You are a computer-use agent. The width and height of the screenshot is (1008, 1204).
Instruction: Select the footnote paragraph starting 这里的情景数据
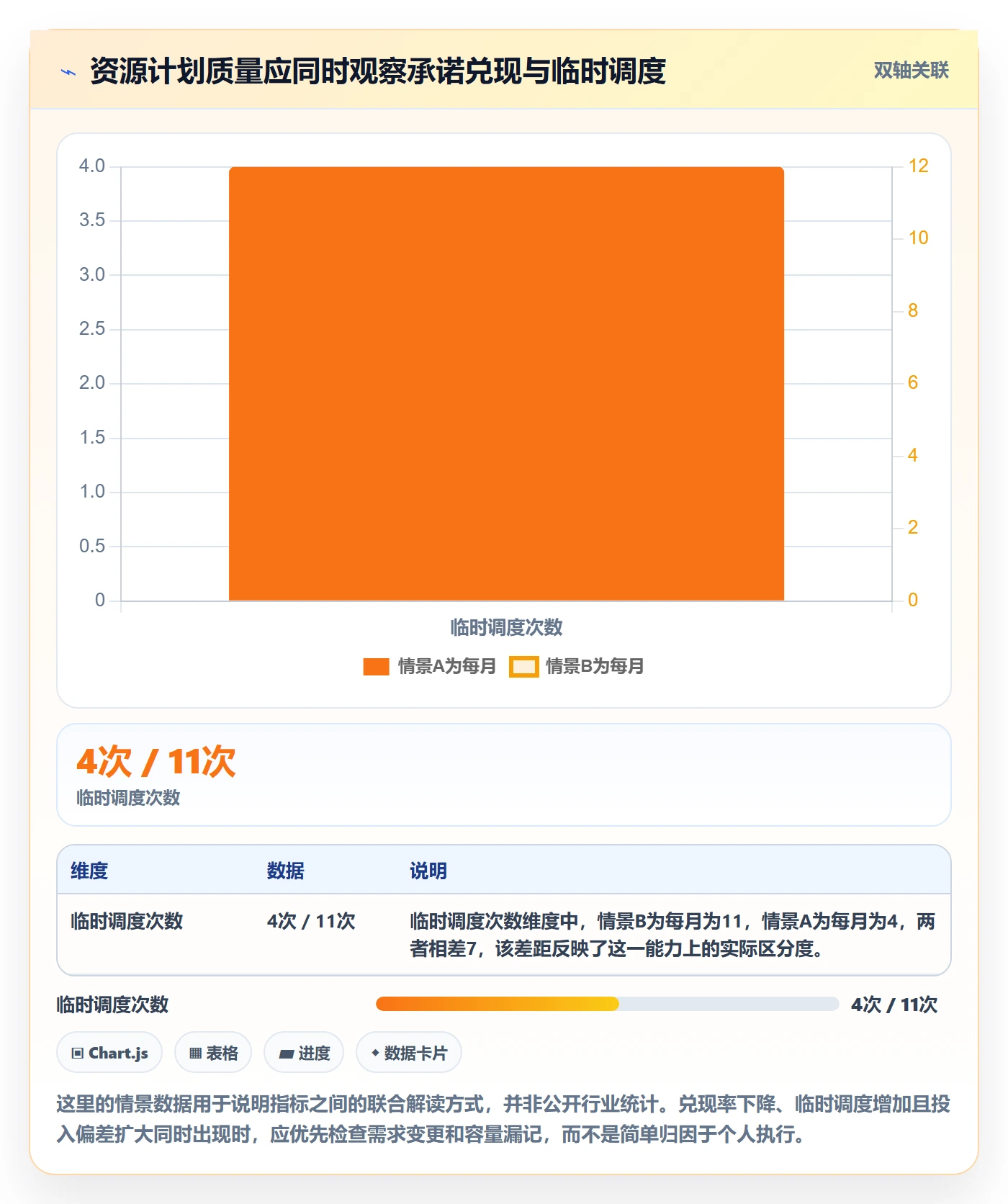tap(503, 1119)
